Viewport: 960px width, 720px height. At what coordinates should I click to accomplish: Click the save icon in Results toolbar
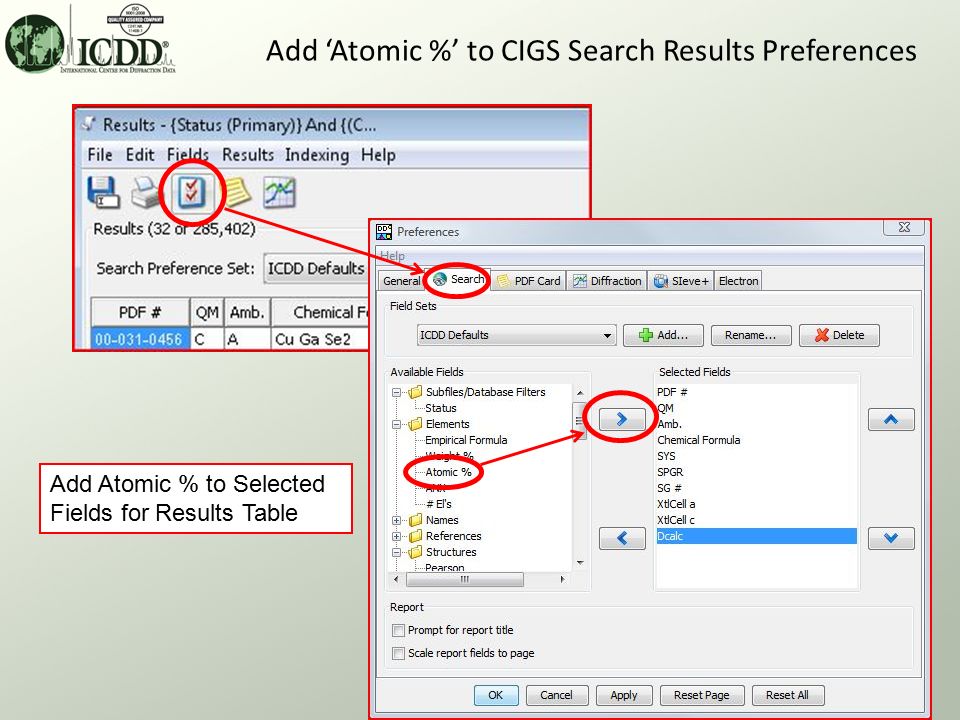(x=102, y=192)
